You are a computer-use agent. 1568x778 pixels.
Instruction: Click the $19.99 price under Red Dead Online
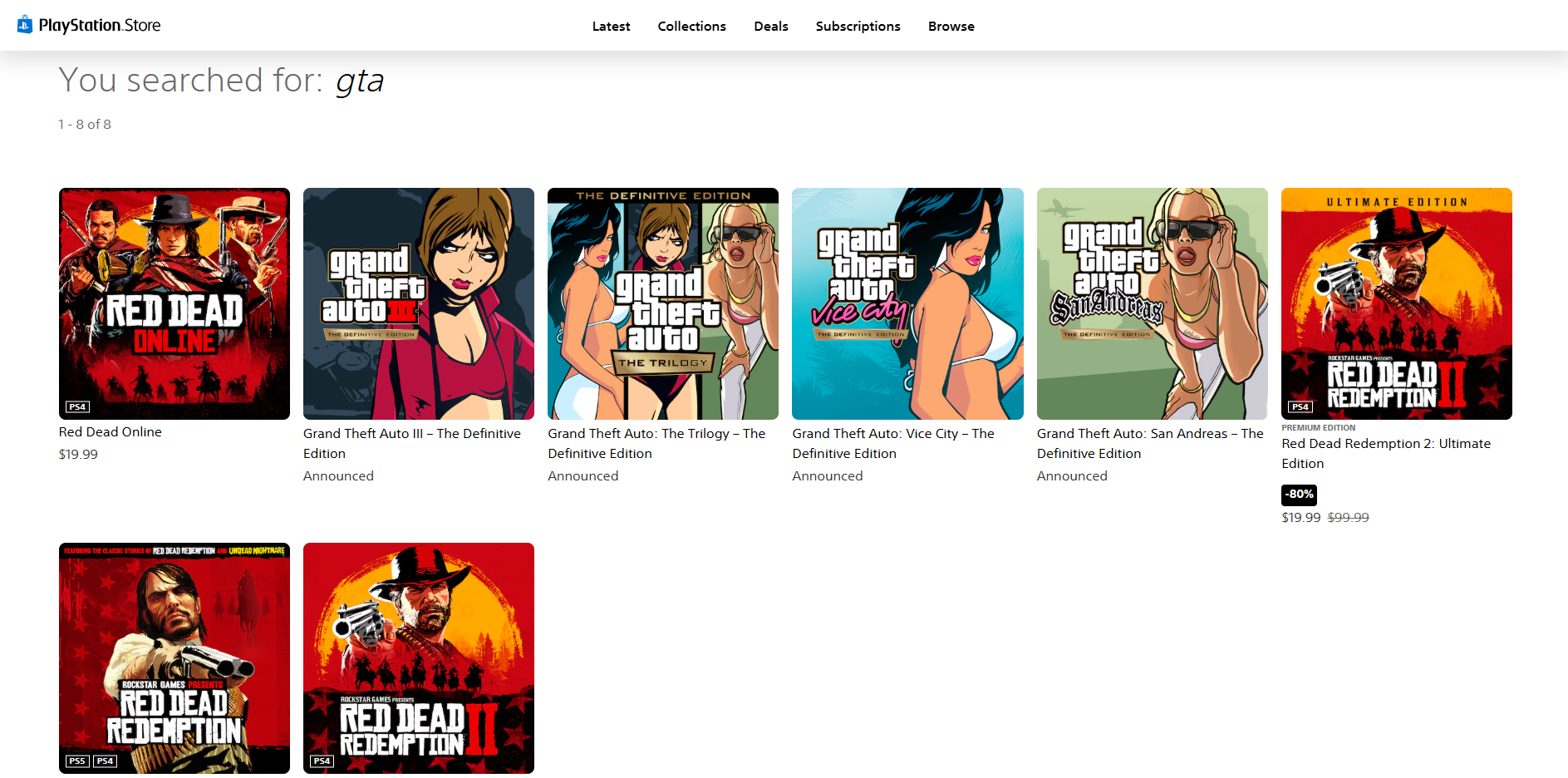[x=78, y=455]
